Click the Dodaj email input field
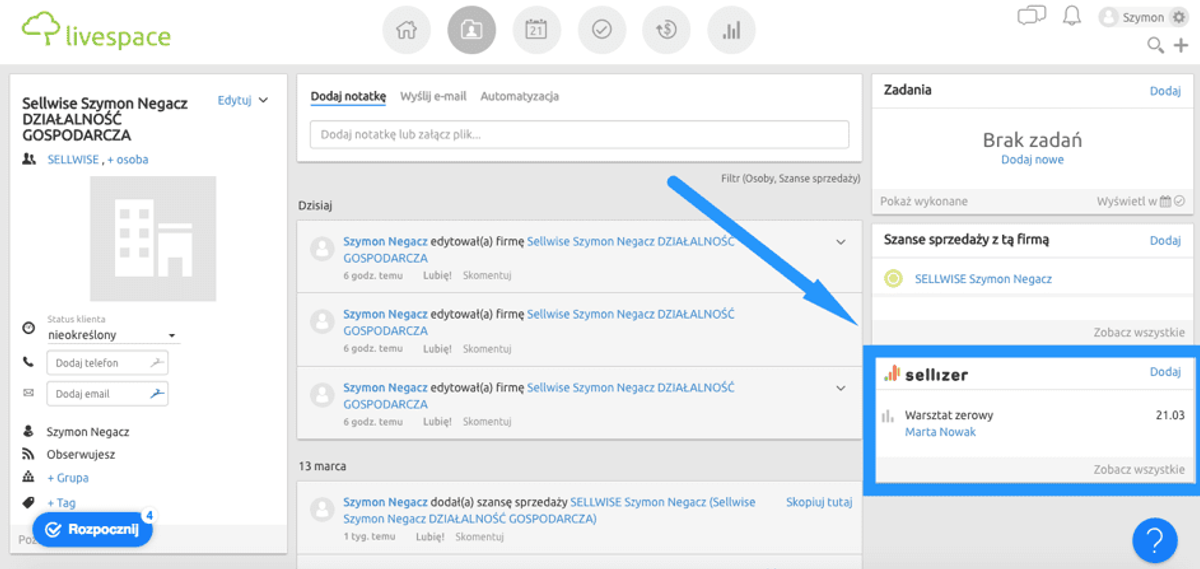The image size is (1200, 569). tap(107, 394)
